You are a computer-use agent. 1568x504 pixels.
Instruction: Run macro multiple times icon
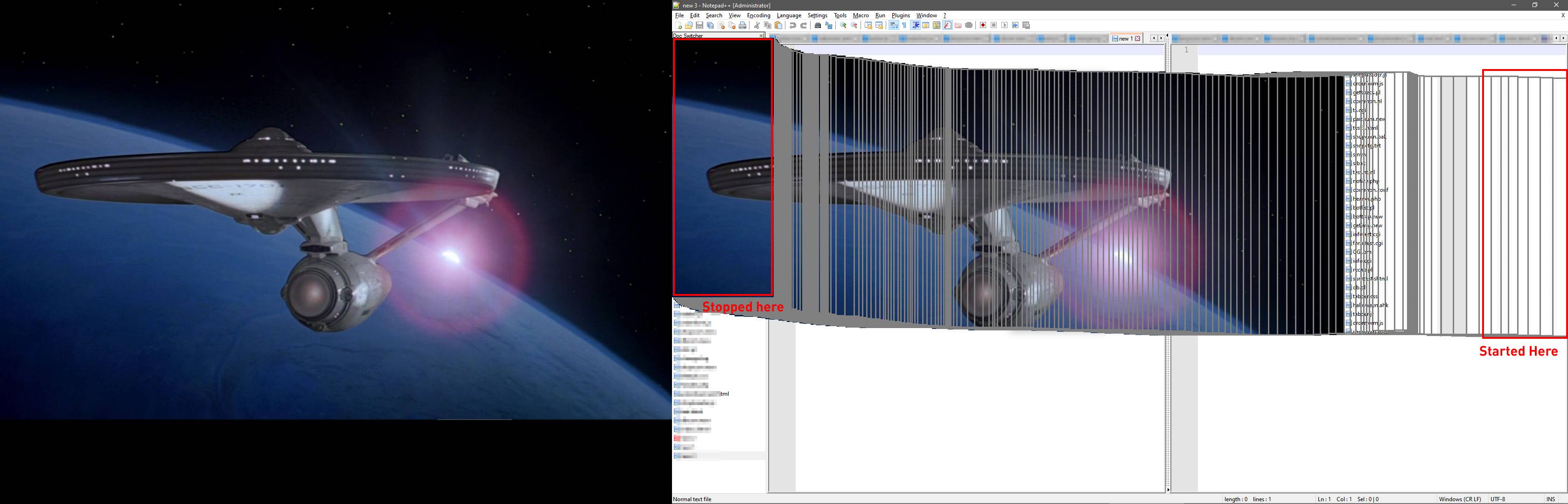1015,26
